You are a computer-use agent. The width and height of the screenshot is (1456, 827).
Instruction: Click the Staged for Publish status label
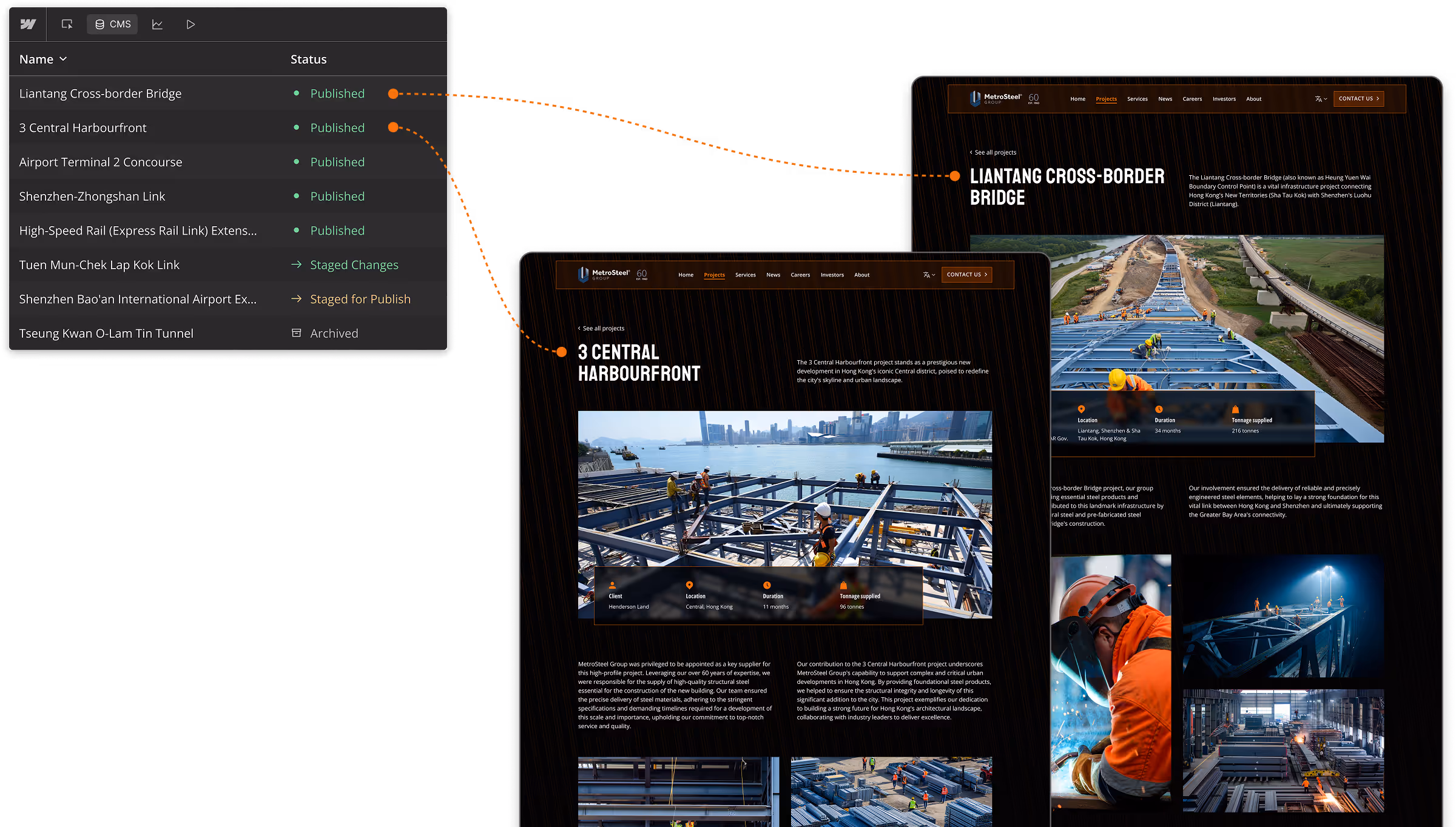point(360,299)
